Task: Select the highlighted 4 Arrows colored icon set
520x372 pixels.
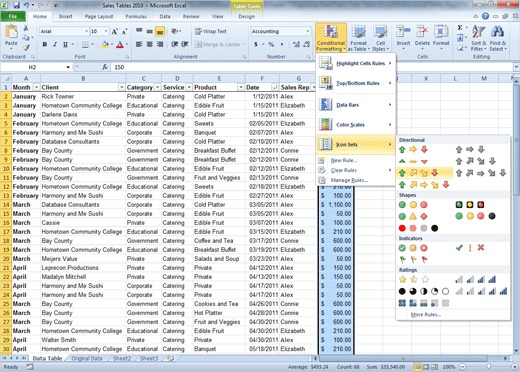Action: pos(424,173)
